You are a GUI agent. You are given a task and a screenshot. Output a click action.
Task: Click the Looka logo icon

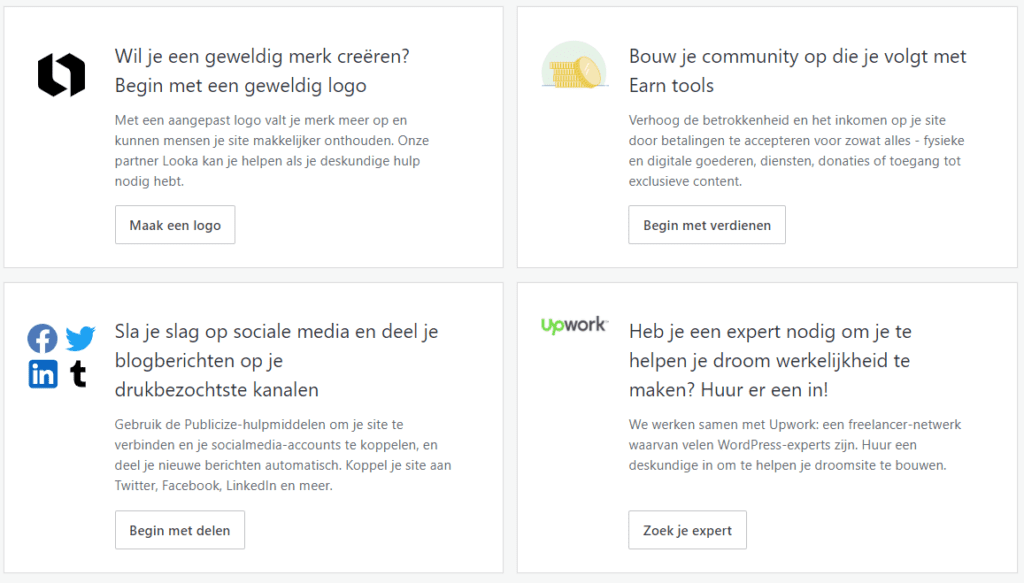[61, 74]
